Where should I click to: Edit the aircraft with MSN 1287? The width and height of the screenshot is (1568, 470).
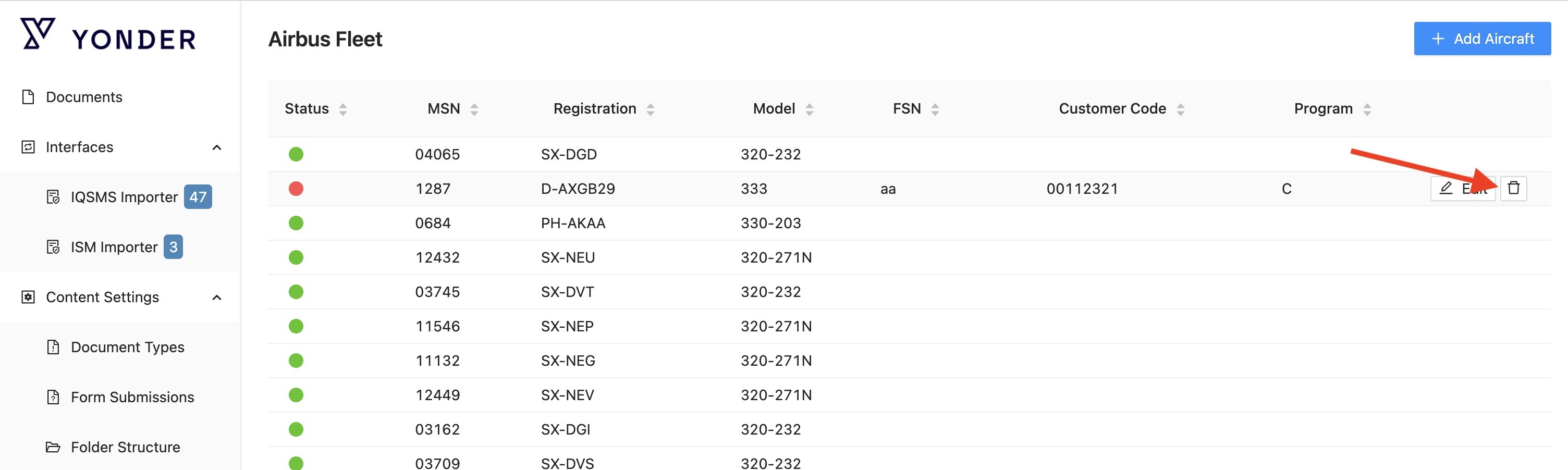pos(1462,188)
